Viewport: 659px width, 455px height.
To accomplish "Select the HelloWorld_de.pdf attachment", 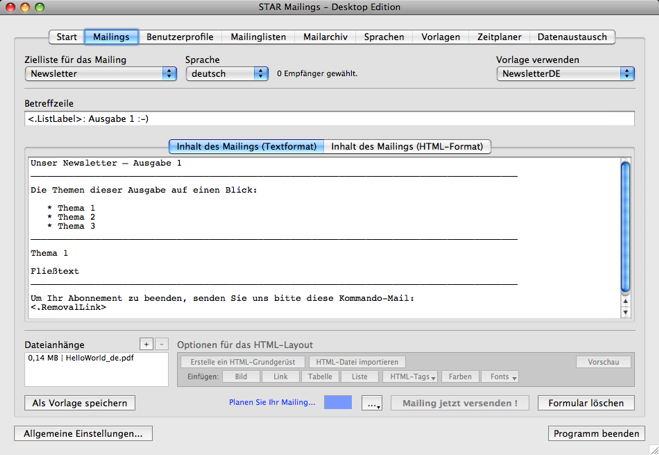I will 81,358.
